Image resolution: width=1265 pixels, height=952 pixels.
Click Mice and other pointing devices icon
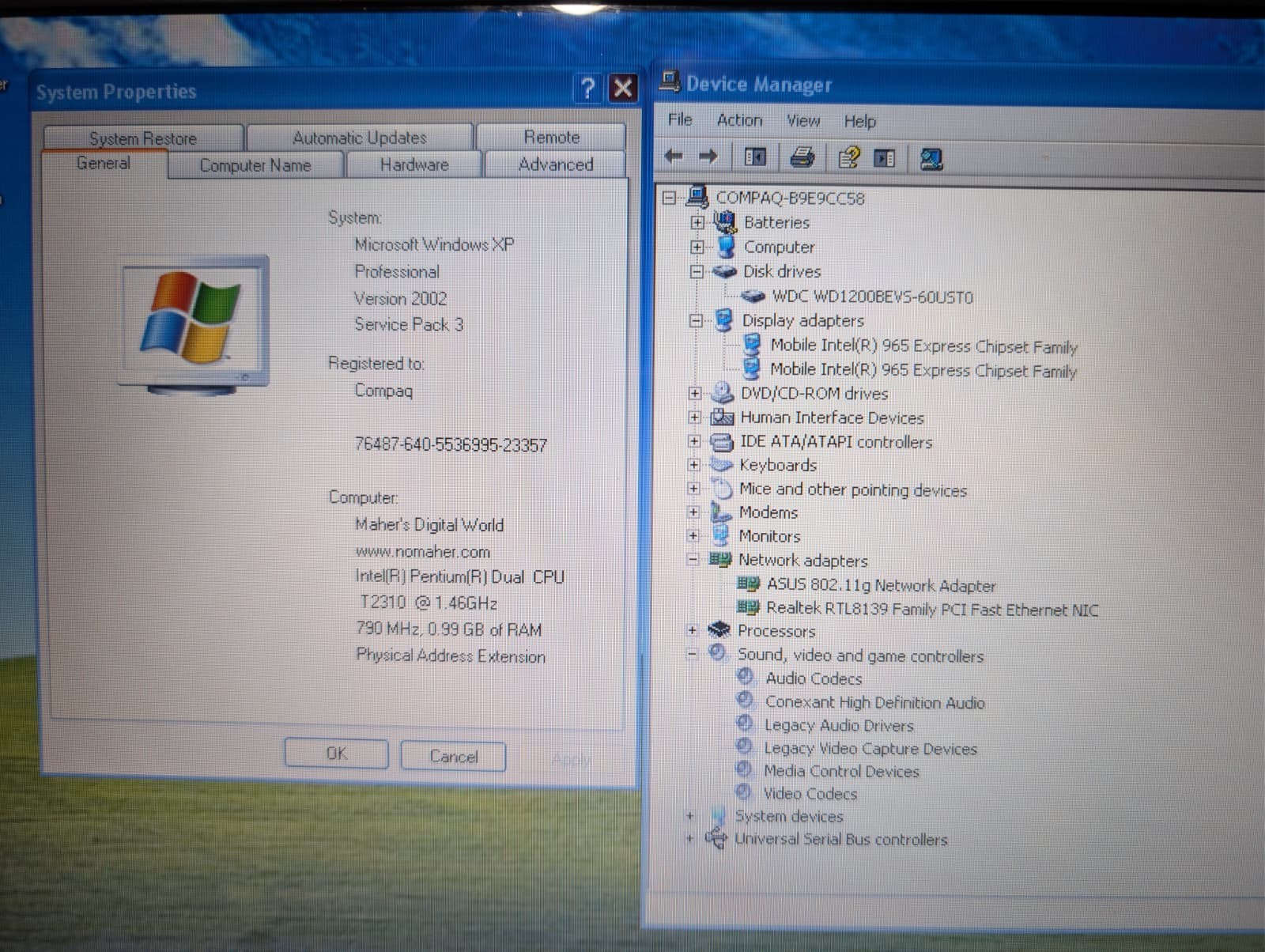tap(721, 488)
